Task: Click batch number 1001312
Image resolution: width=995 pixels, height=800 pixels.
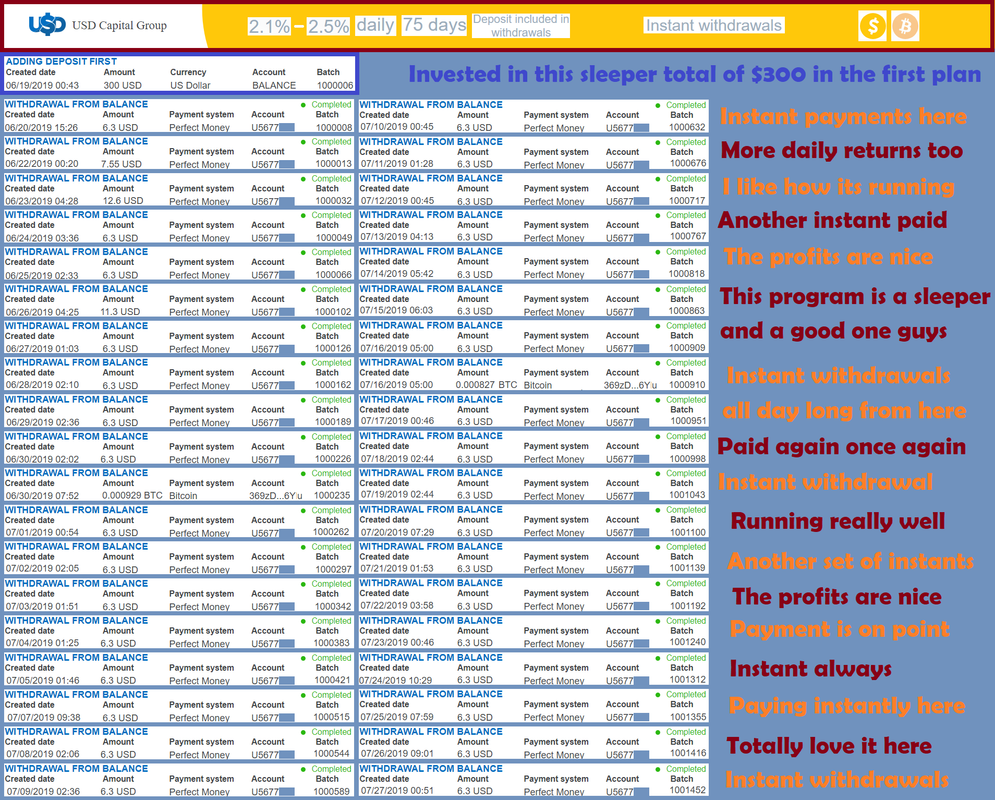Action: point(688,679)
